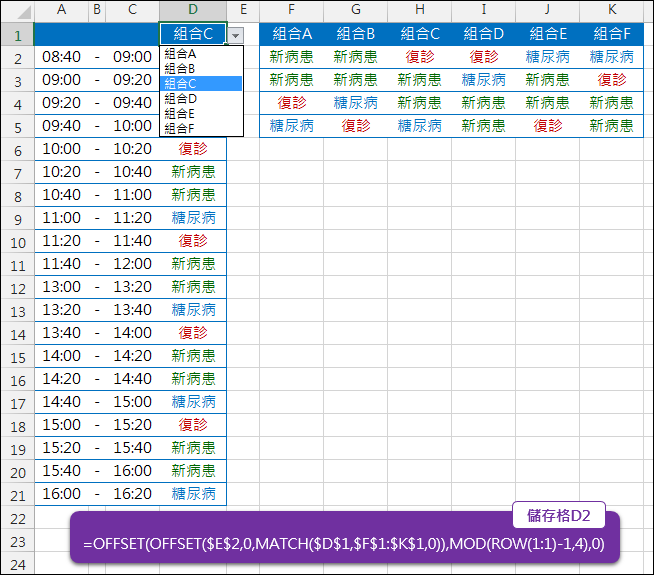Click the 09:20 end time in row 3
Screen dimensions: 654x575
pos(132,80)
